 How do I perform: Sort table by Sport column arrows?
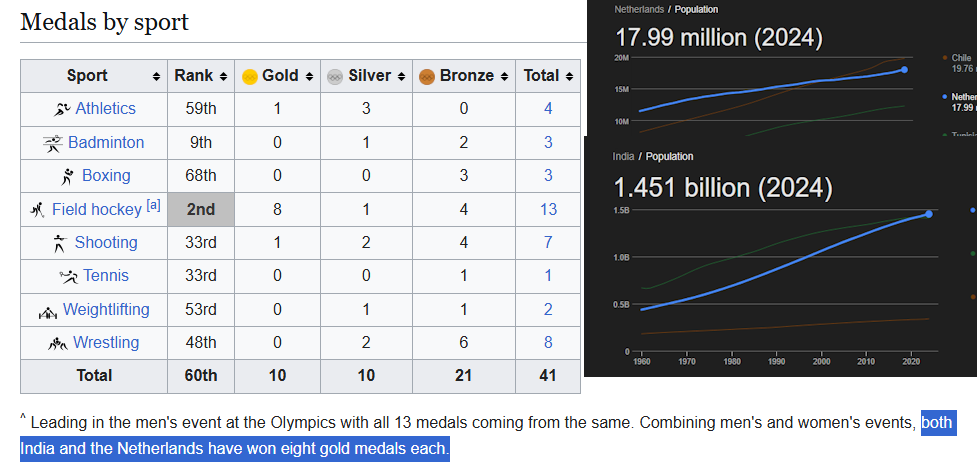tap(156, 76)
